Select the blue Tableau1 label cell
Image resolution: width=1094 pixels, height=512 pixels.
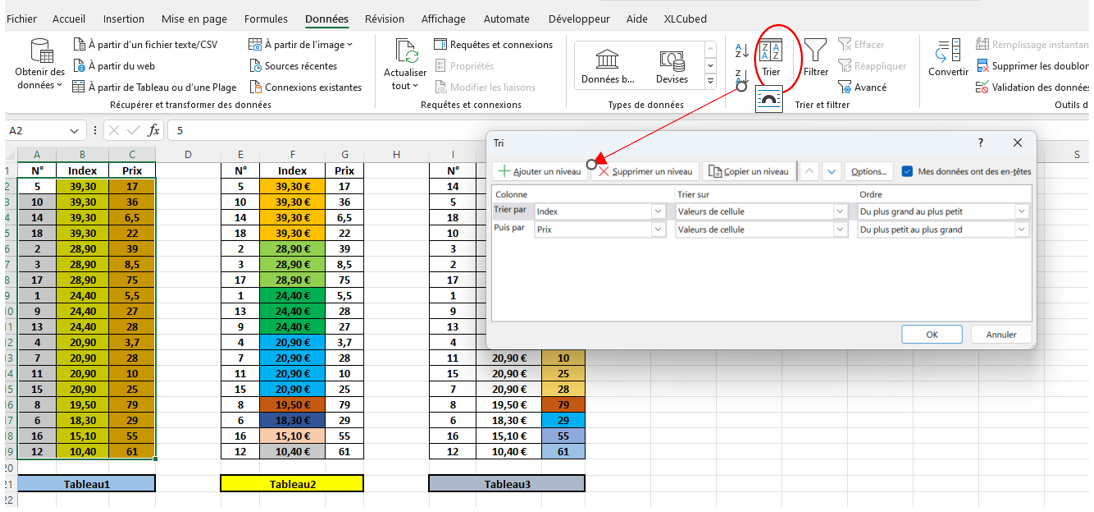[87, 483]
